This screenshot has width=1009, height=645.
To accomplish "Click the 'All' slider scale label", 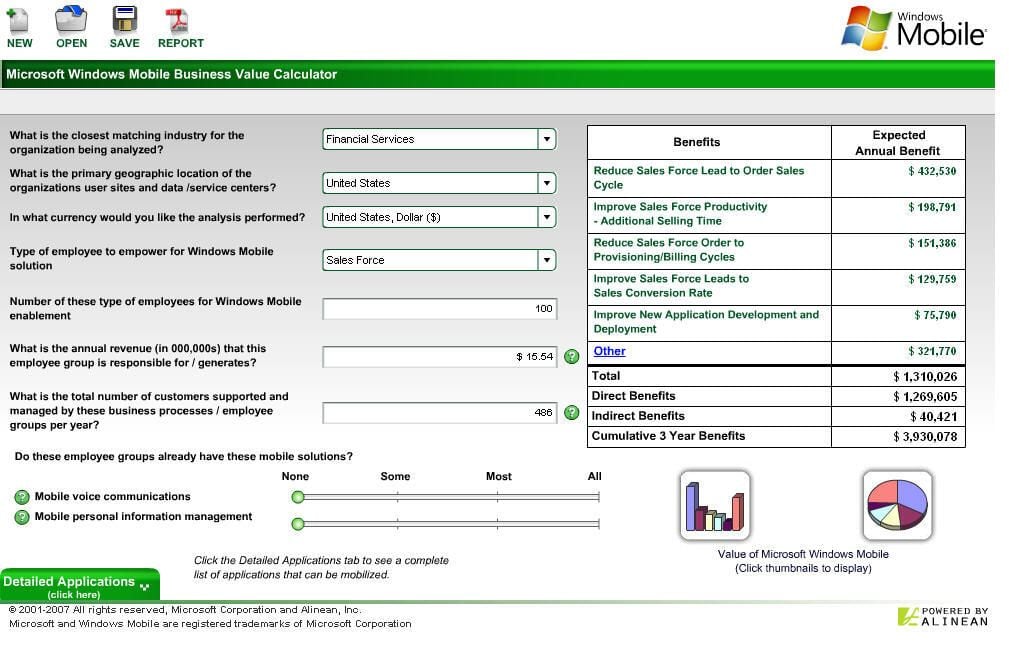I will [x=595, y=476].
